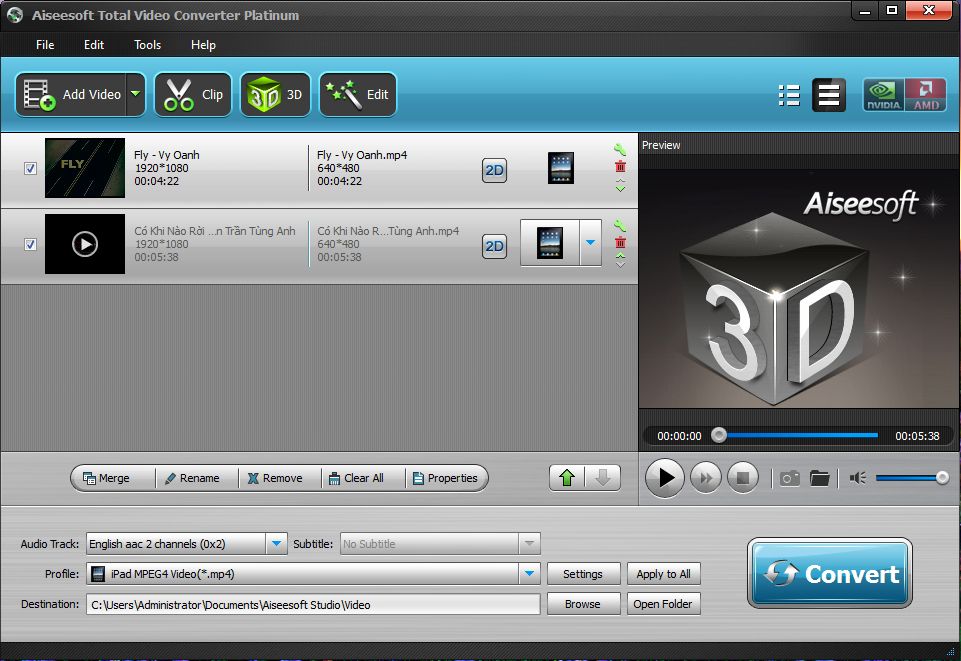This screenshot has width=961, height=661.
Task: Click the profile Settings button
Action: click(x=583, y=574)
